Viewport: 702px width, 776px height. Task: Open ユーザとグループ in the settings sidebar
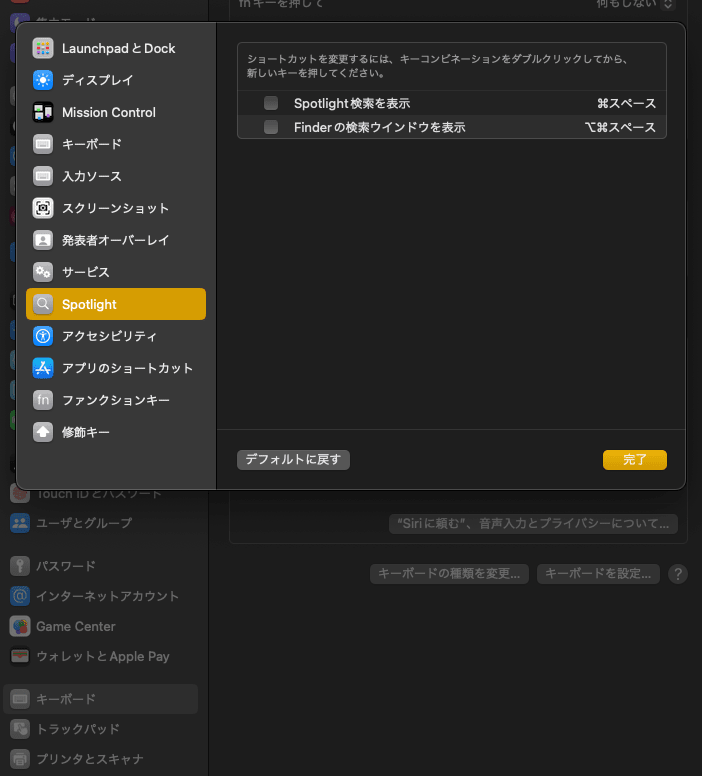100,523
